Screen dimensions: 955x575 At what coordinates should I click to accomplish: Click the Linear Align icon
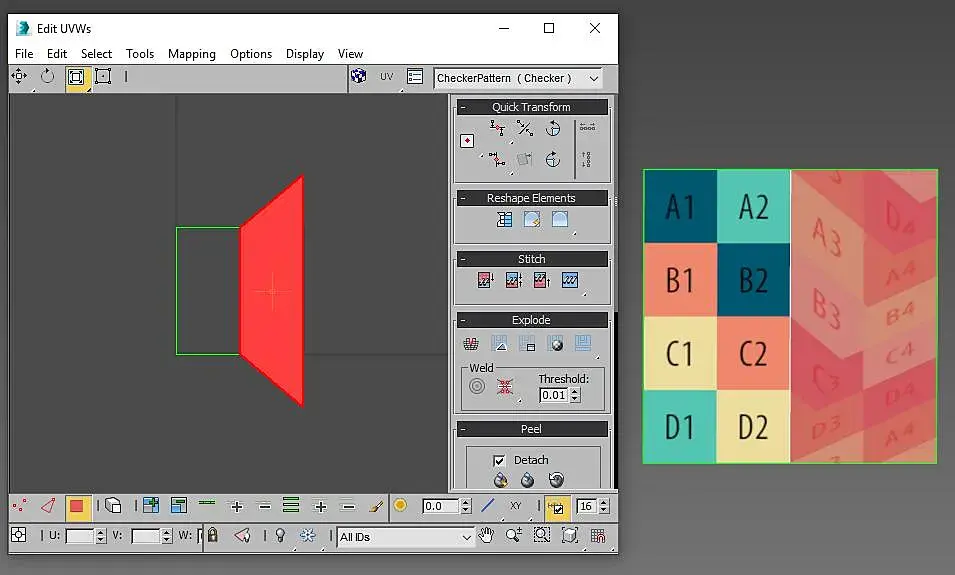pos(524,128)
